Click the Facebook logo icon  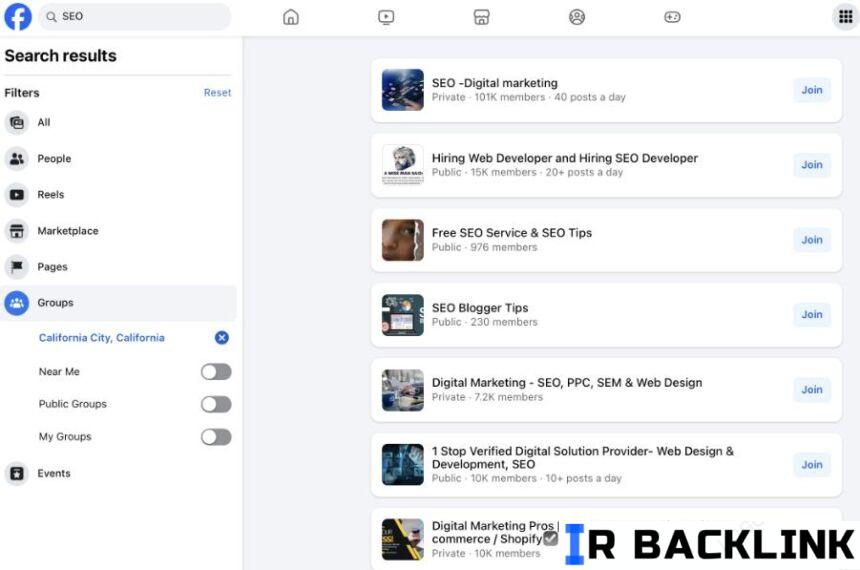point(18,17)
